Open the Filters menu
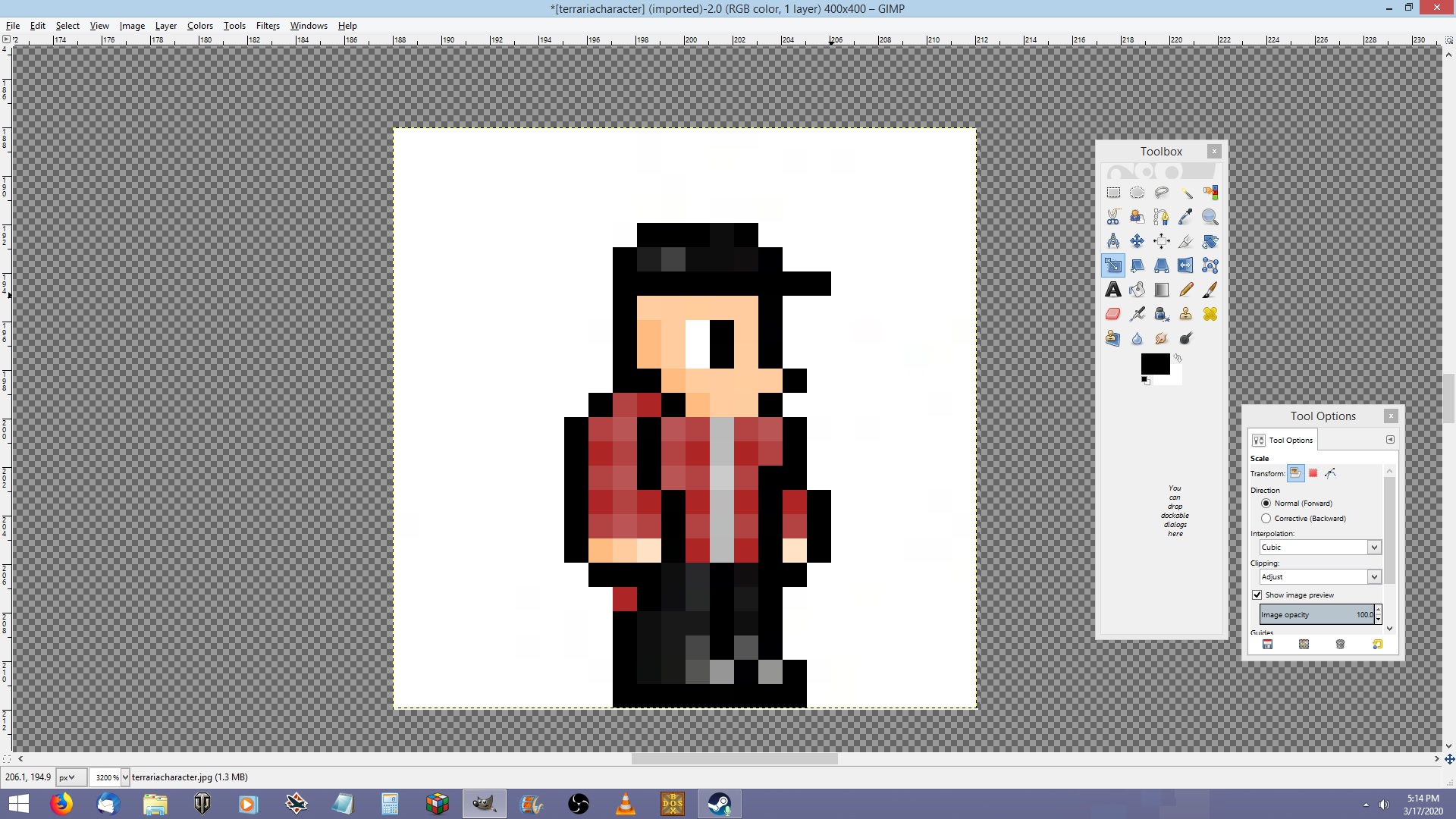Screen dimensions: 1456x819 268,26
